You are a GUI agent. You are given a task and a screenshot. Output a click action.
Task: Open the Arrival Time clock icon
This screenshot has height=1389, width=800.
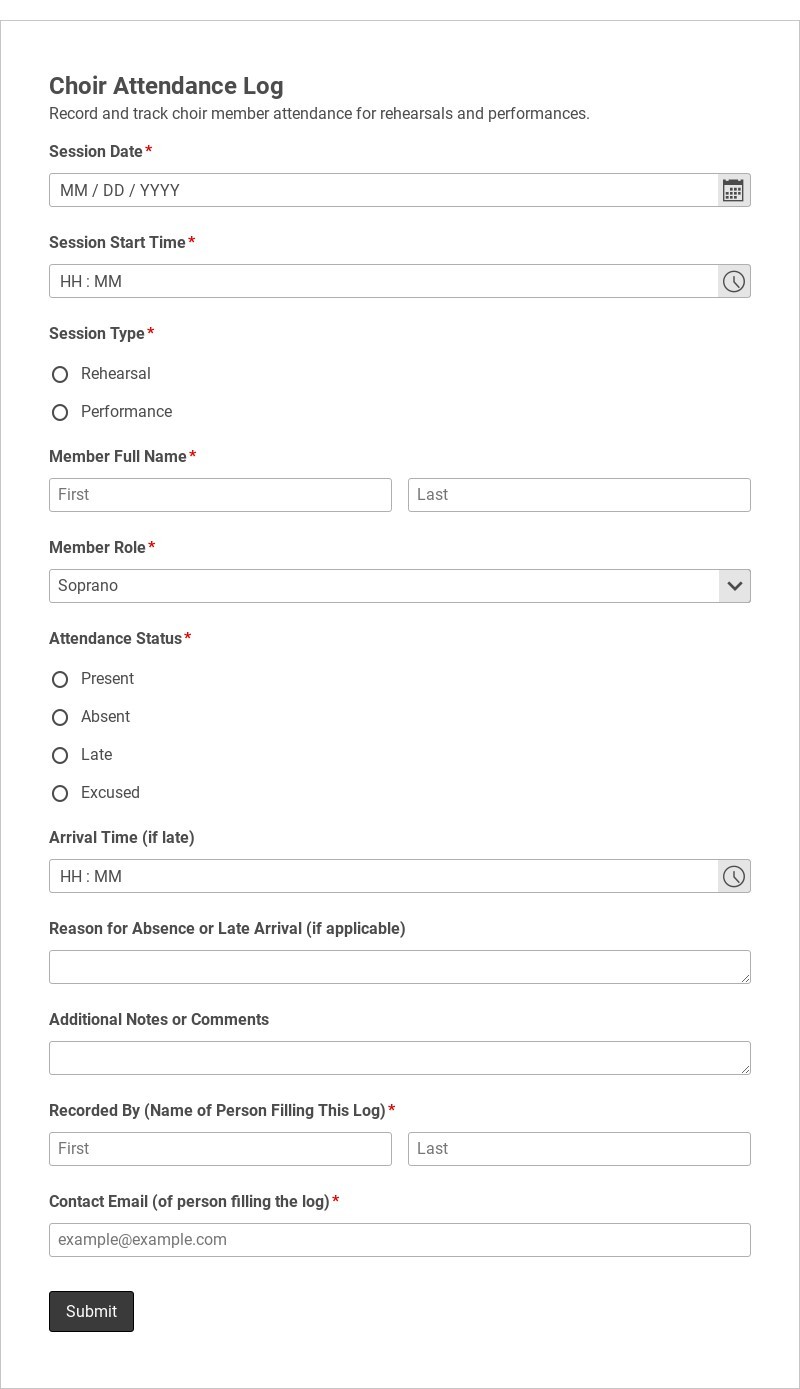pos(734,876)
